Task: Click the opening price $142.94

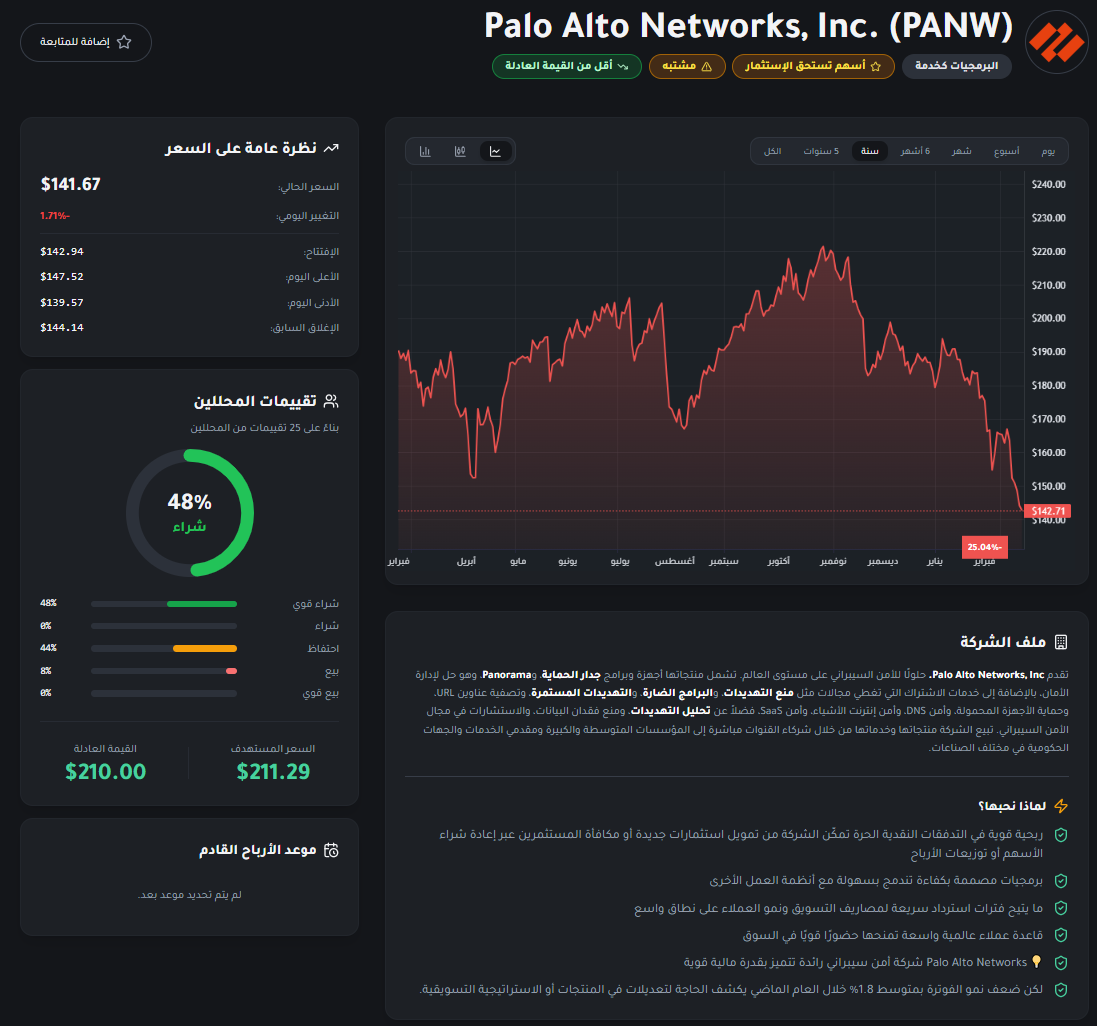Action: [x=62, y=251]
